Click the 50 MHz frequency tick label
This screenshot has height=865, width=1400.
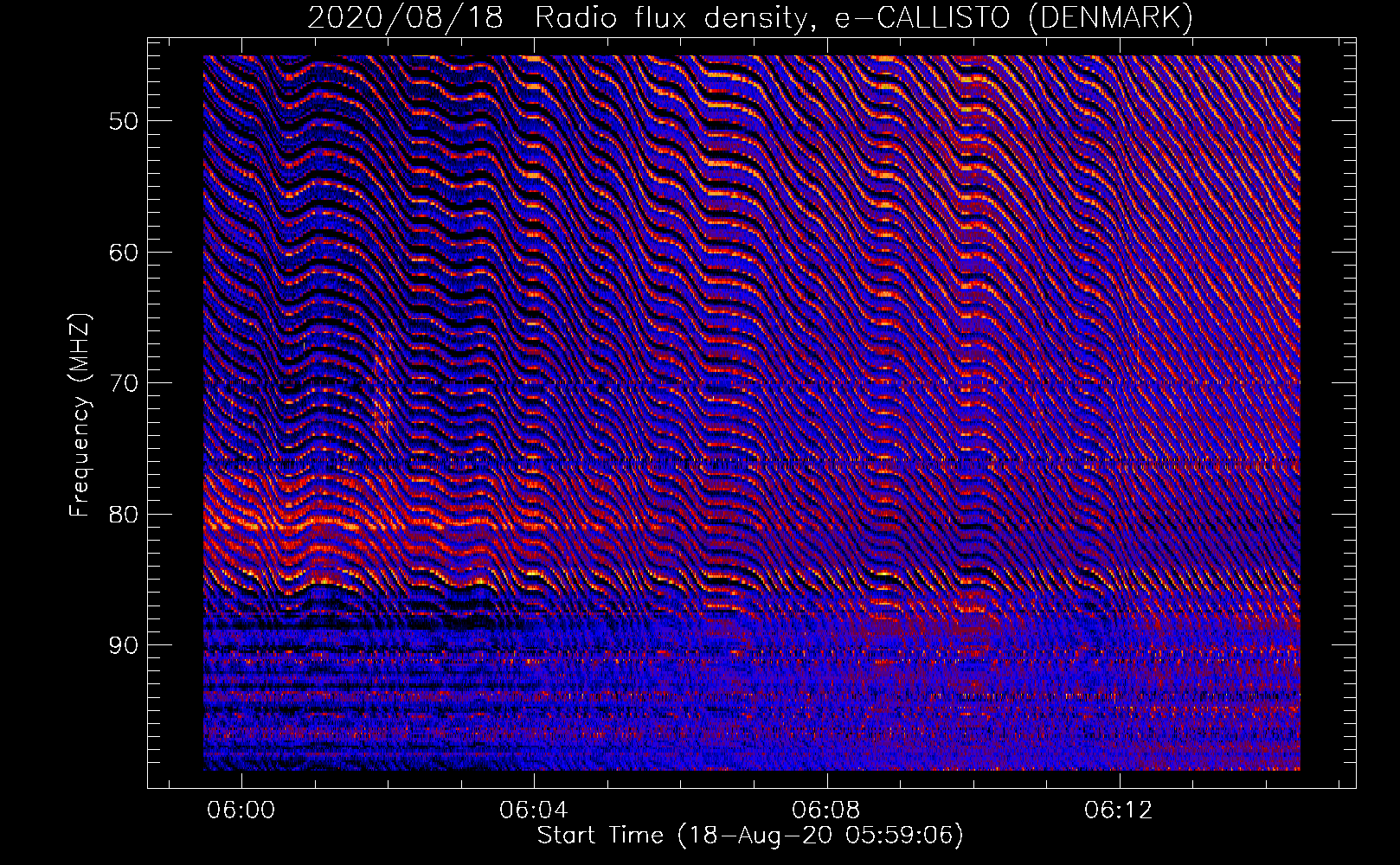123,121
